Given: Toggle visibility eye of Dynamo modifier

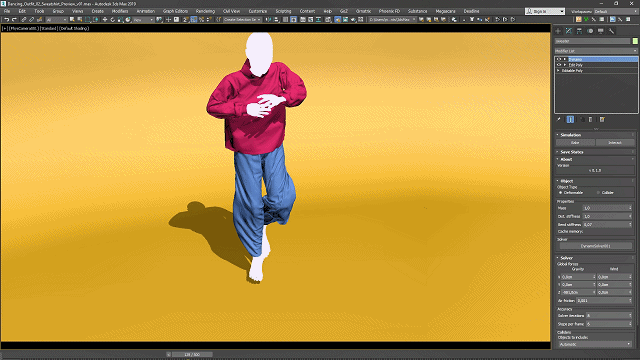Looking at the screenshot, I should [559, 59].
